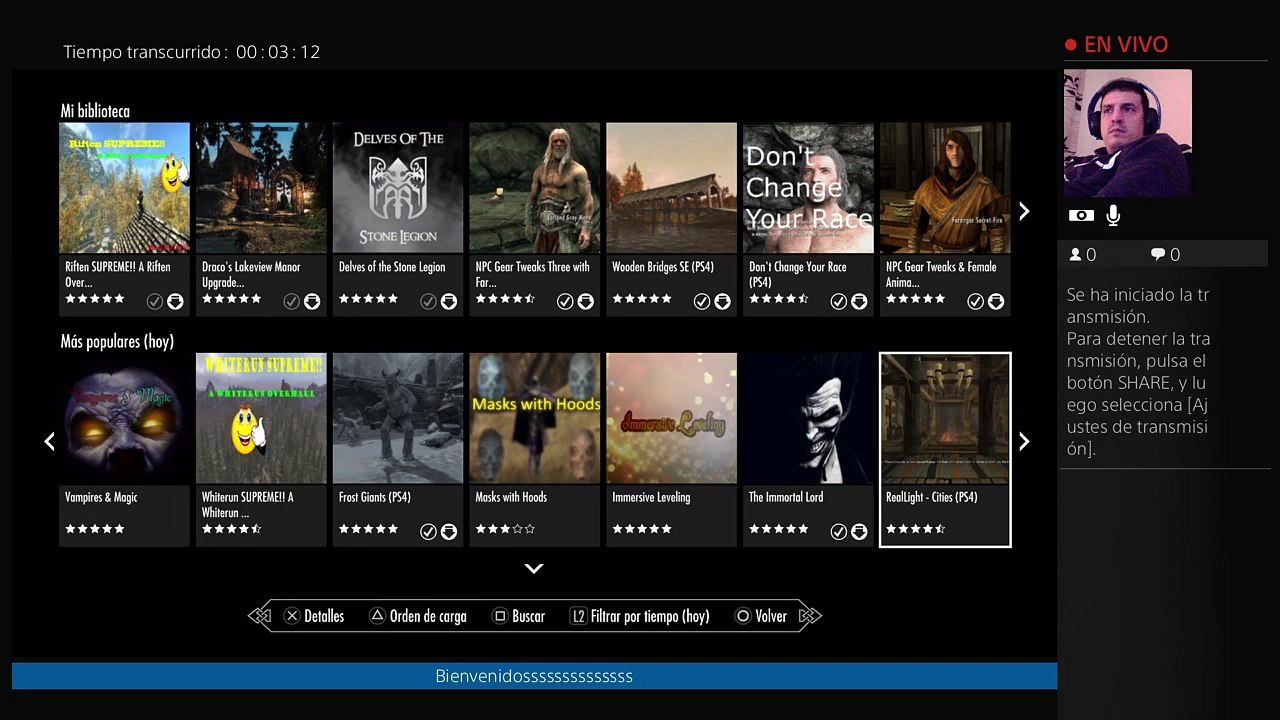Click the EN VIVO live indicator
The image size is (1280, 720).
tap(1116, 44)
